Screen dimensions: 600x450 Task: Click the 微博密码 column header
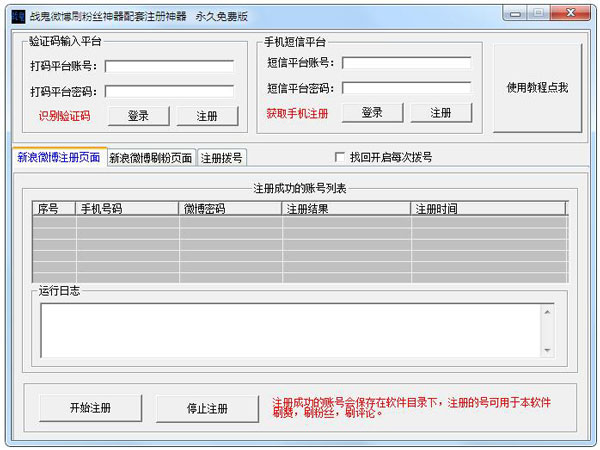click(x=230, y=209)
